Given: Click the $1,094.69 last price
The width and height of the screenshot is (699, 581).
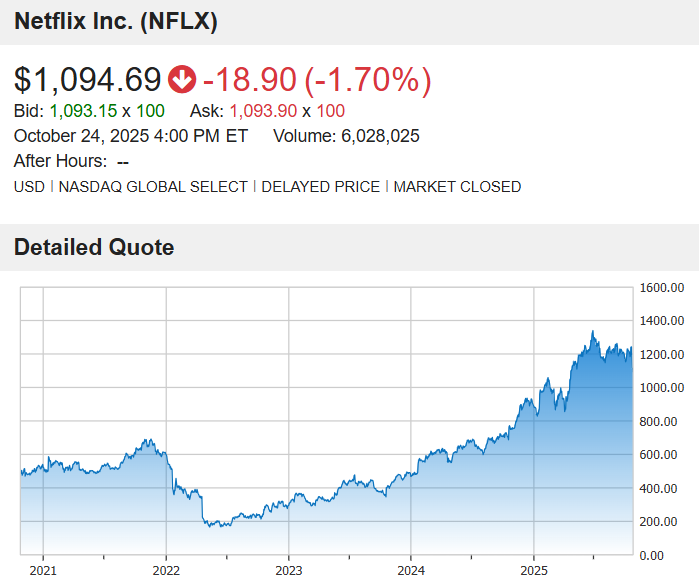Looking at the screenshot, I should [x=88, y=79].
